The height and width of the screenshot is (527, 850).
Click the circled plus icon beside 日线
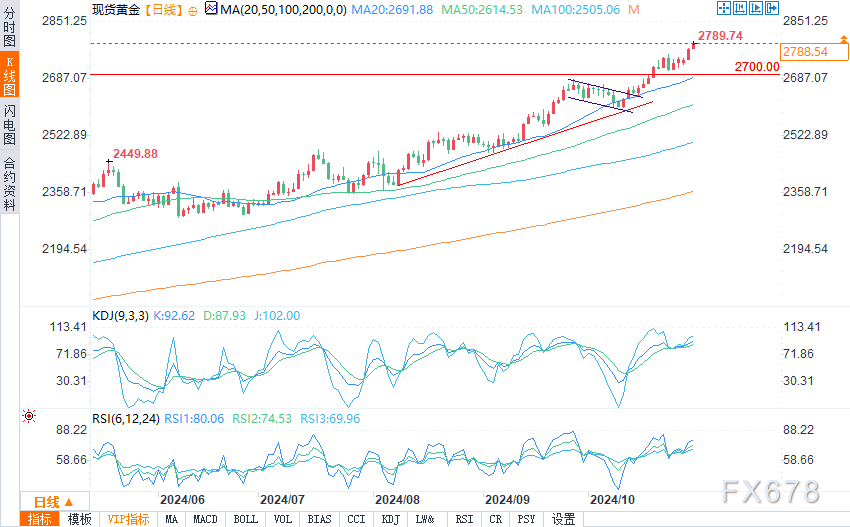(x=193, y=11)
